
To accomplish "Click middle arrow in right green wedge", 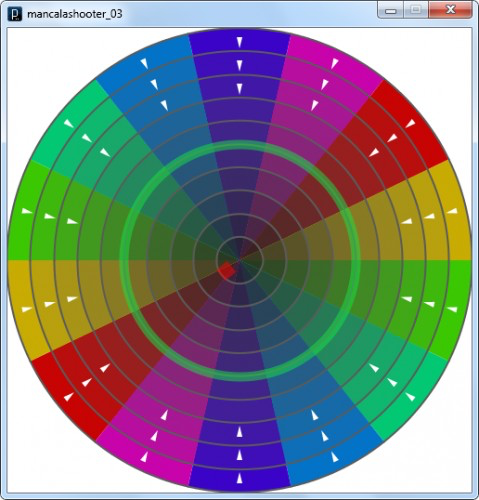I will (x=429, y=304).
